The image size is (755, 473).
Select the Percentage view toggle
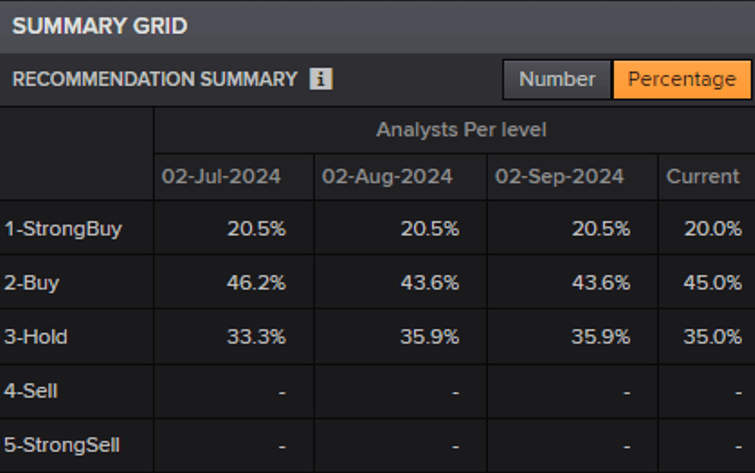(681, 79)
